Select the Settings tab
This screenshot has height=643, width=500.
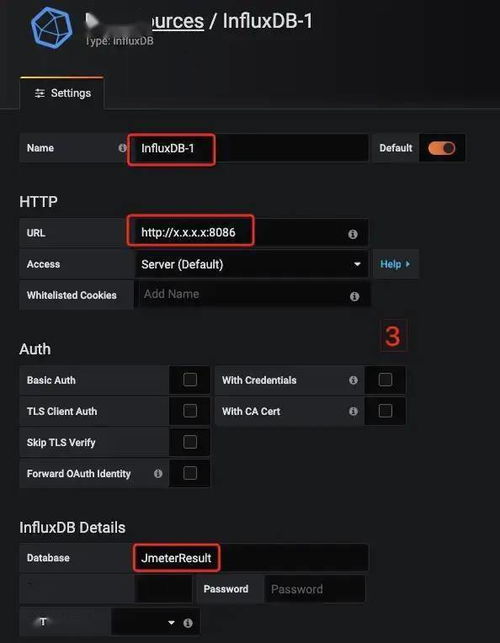(62, 93)
